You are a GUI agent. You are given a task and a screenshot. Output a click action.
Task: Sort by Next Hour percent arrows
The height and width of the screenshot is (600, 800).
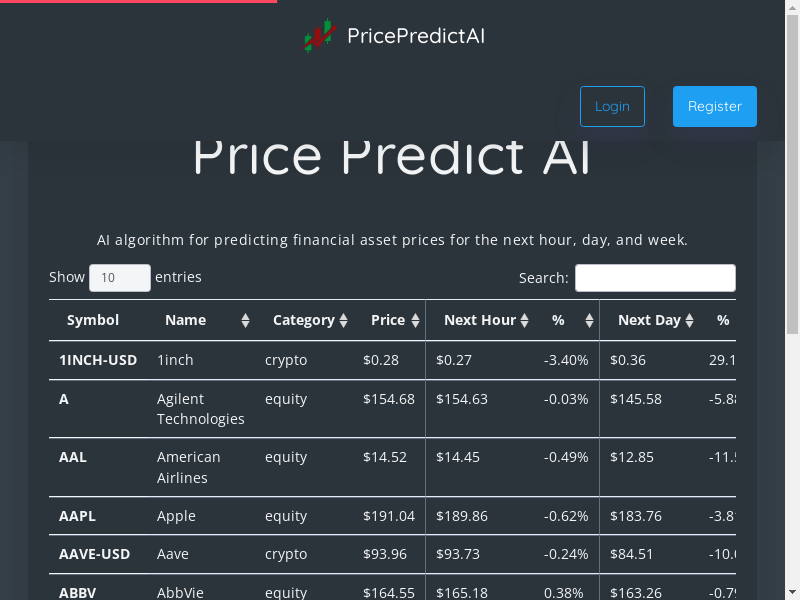(x=590, y=321)
